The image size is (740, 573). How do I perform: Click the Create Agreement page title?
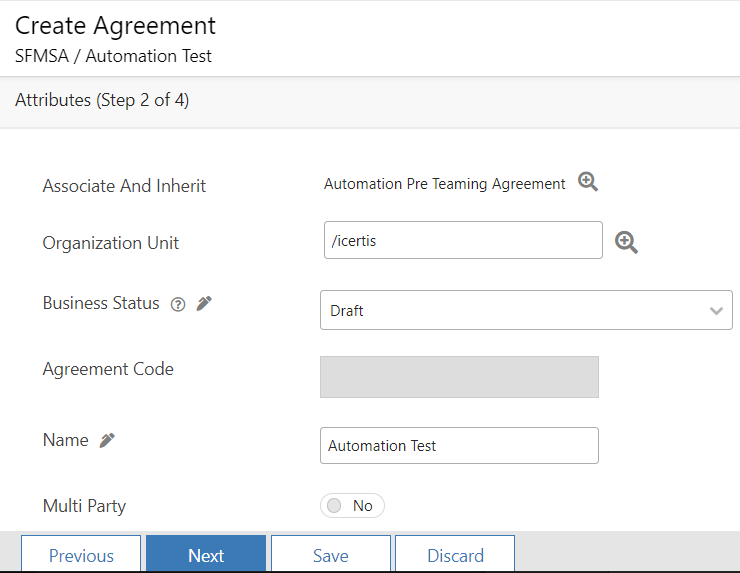(115, 25)
